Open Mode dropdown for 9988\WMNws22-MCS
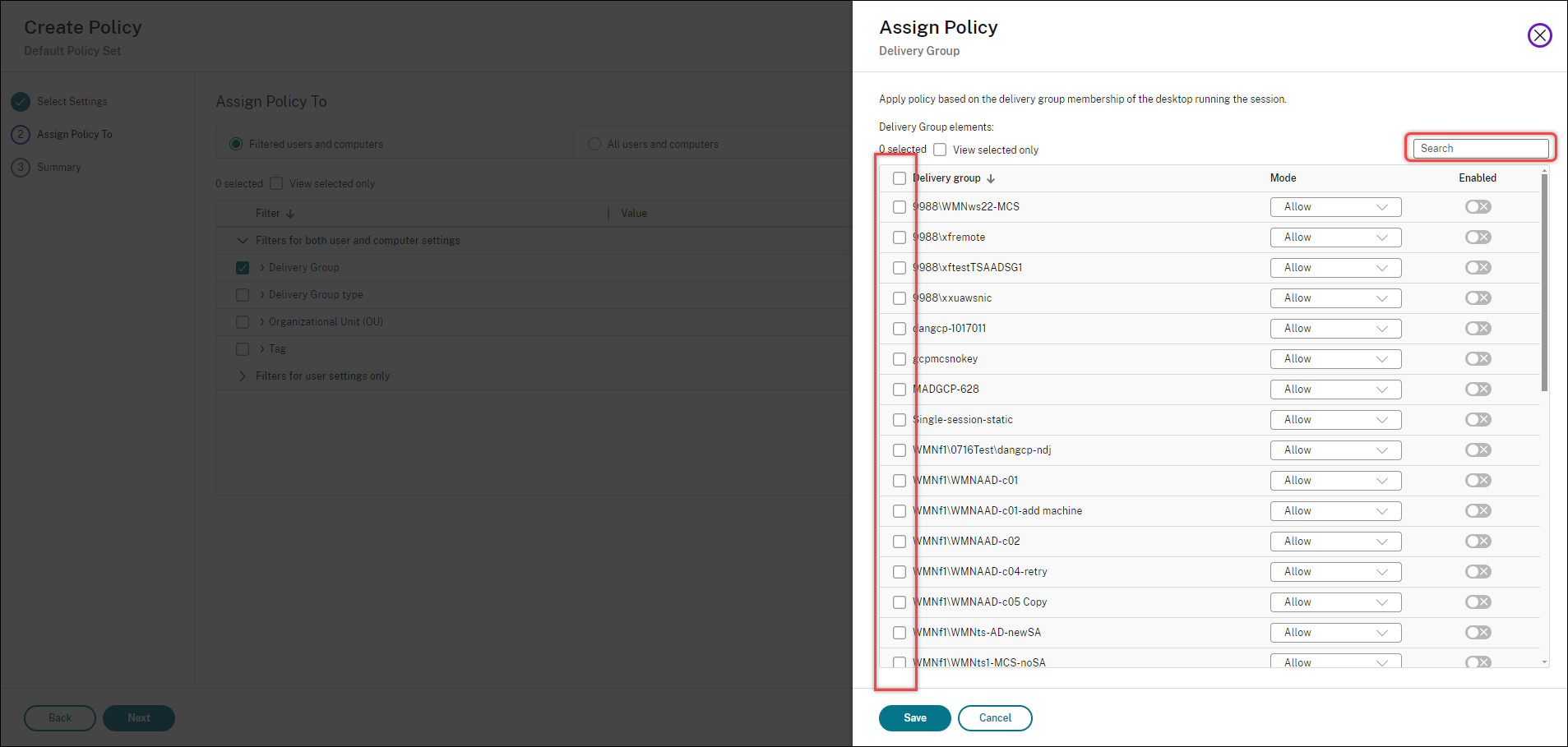This screenshot has width=1568, height=747. point(1335,207)
